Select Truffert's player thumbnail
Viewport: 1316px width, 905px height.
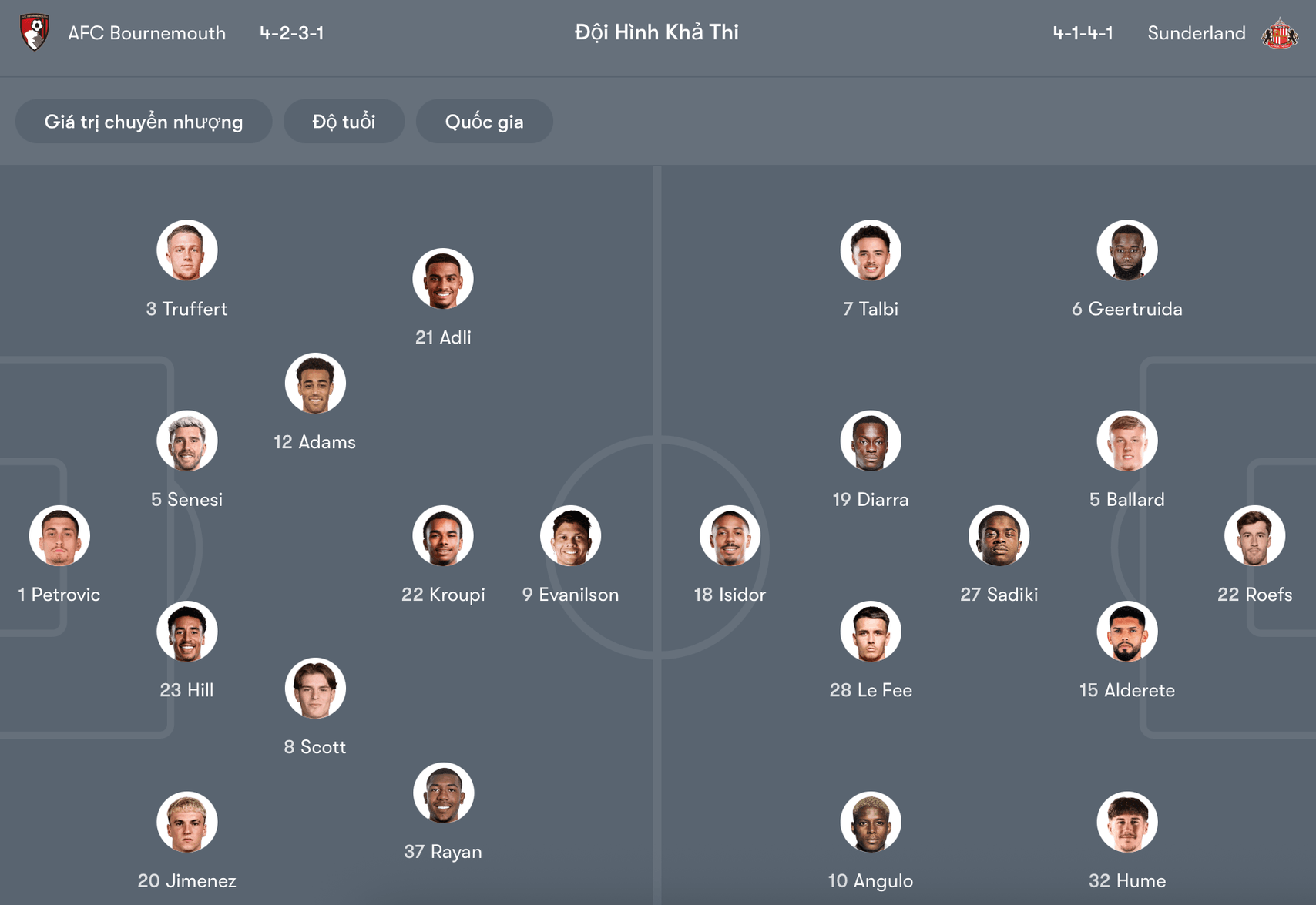click(186, 250)
